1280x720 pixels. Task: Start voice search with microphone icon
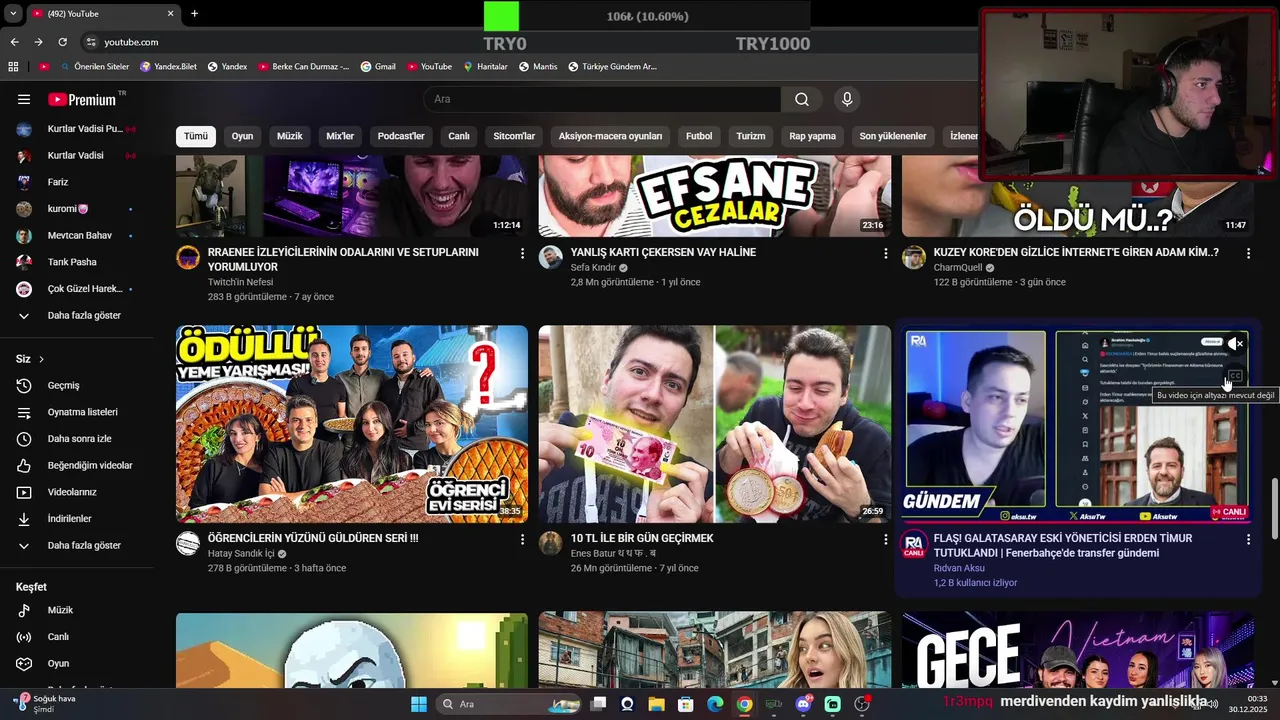coord(847,99)
